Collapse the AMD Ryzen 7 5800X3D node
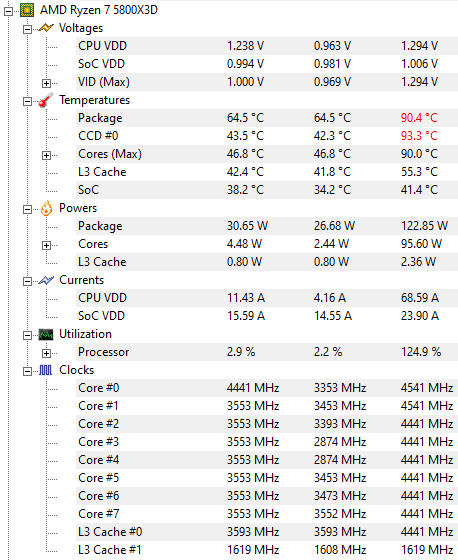Viewport: 458px width, 560px height. [8, 11]
